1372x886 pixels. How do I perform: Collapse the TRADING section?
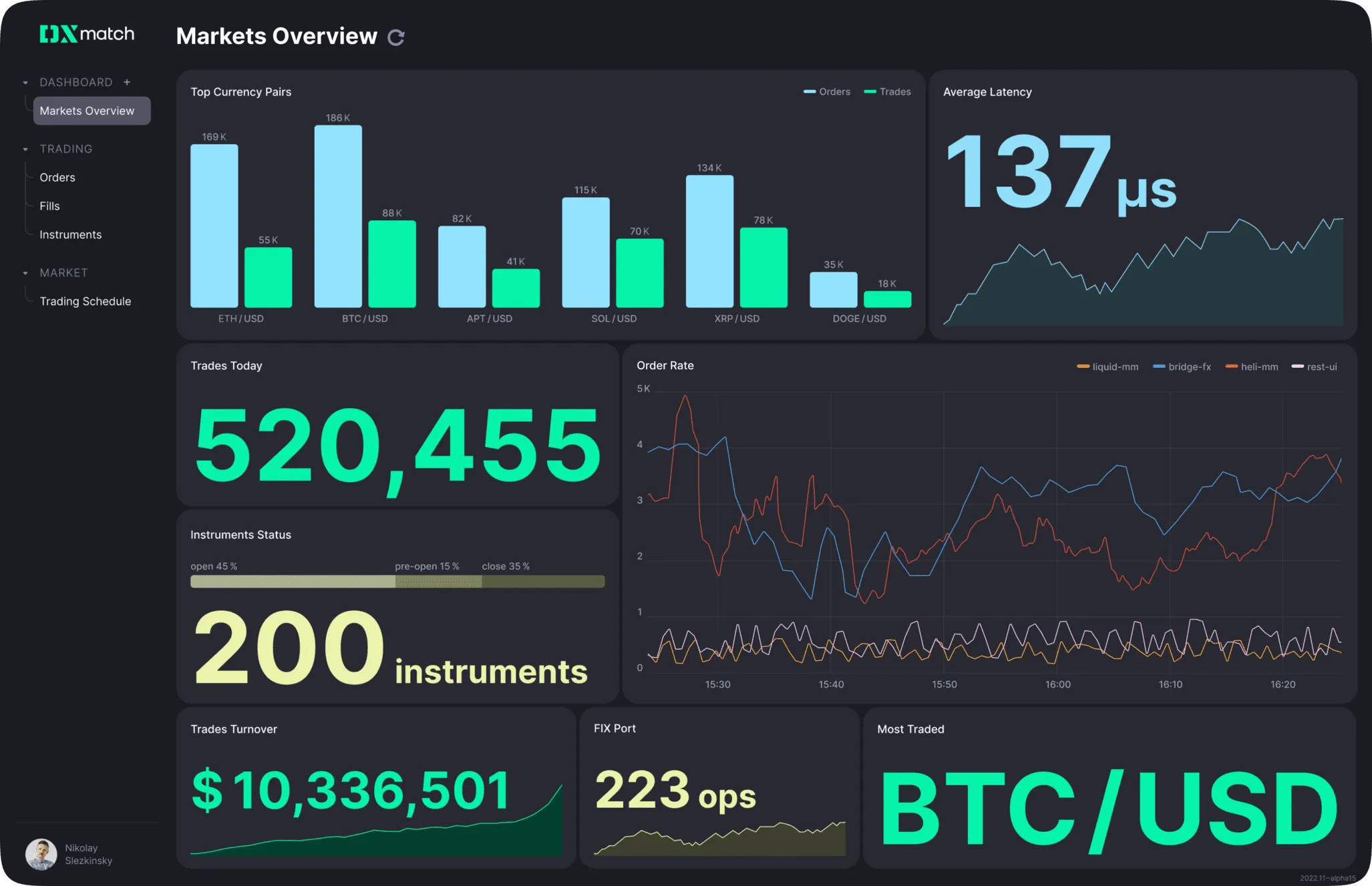coord(25,149)
